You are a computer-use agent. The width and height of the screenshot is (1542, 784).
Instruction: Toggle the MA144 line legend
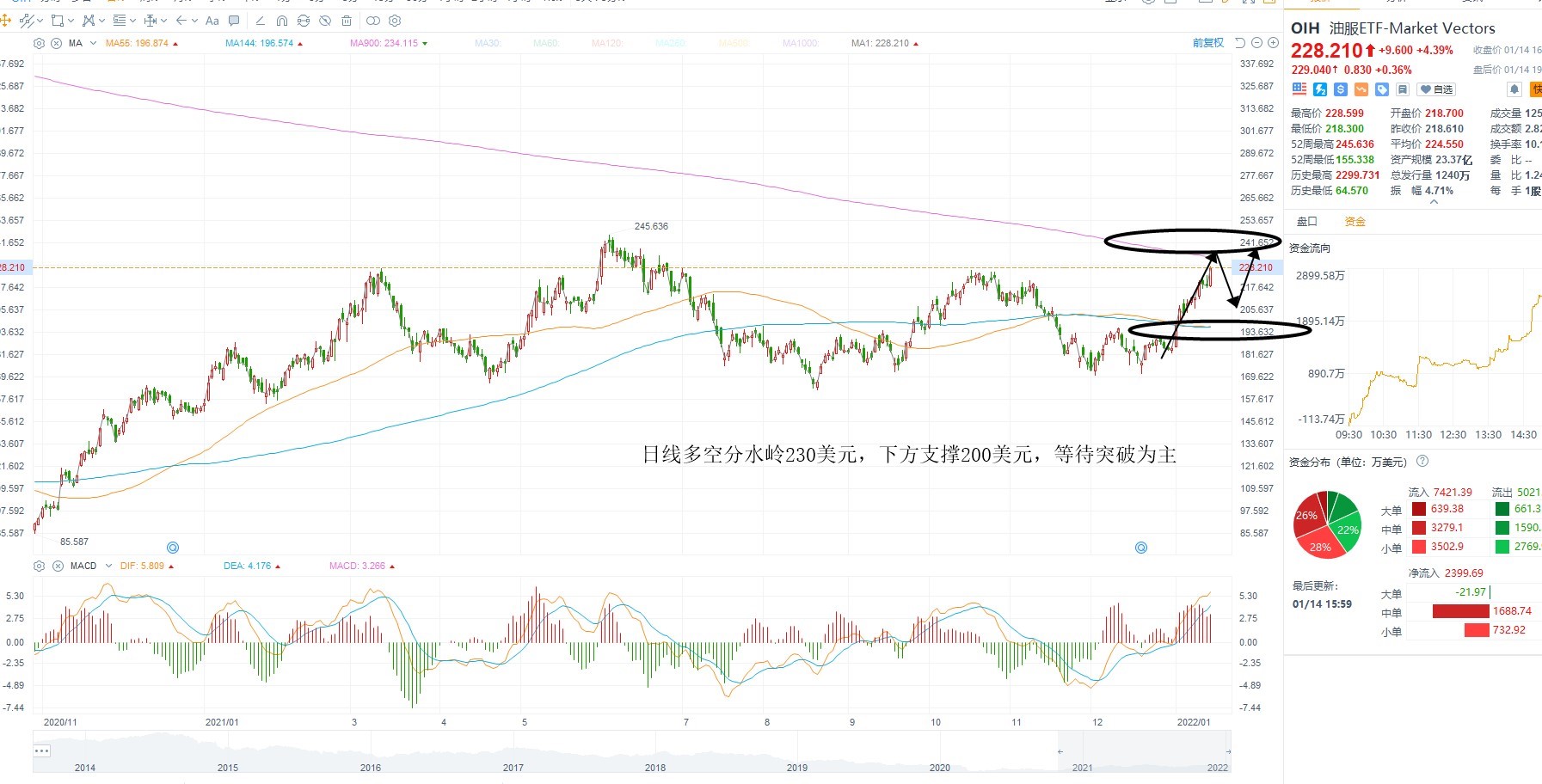[260, 43]
